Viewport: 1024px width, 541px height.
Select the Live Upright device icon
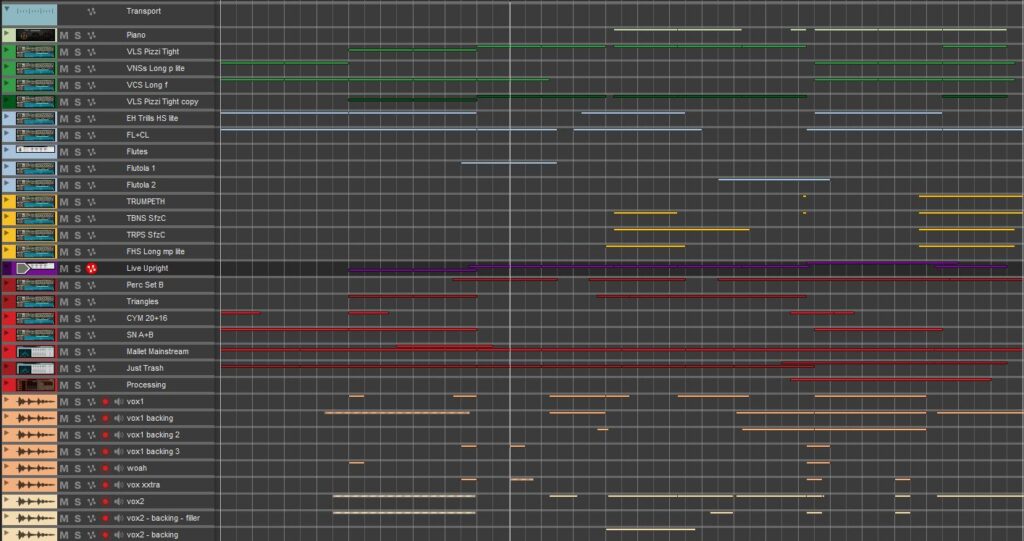(x=35, y=269)
